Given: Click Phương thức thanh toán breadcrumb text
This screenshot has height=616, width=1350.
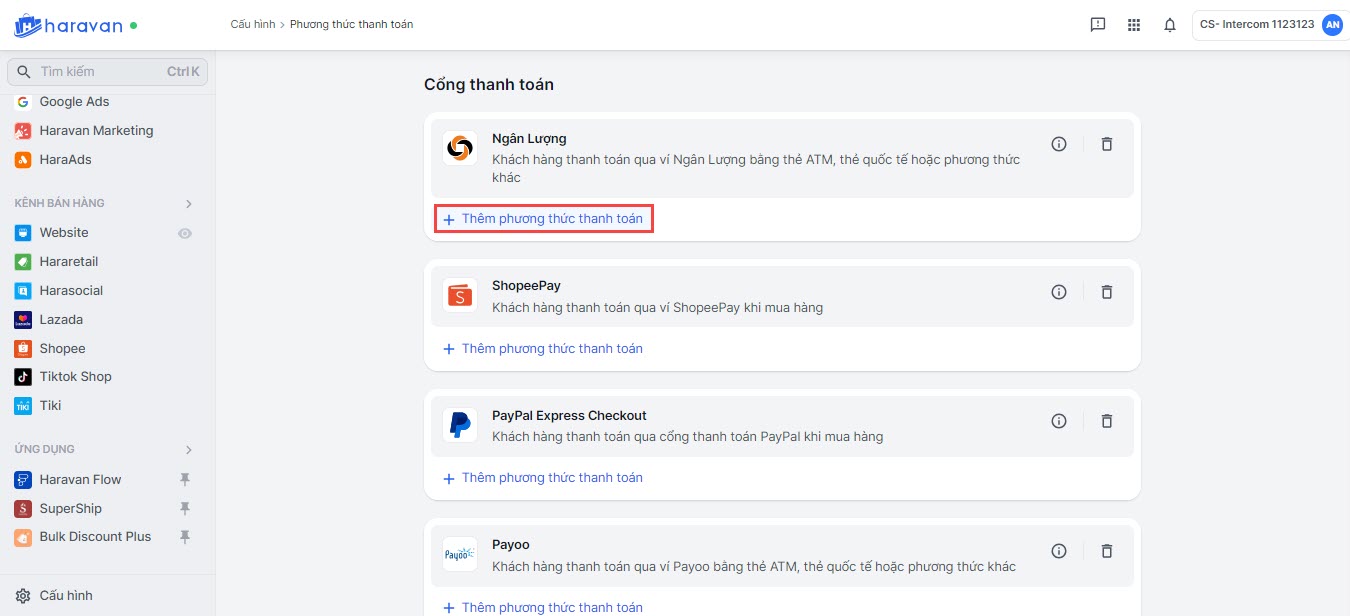Looking at the screenshot, I should click(x=351, y=24).
